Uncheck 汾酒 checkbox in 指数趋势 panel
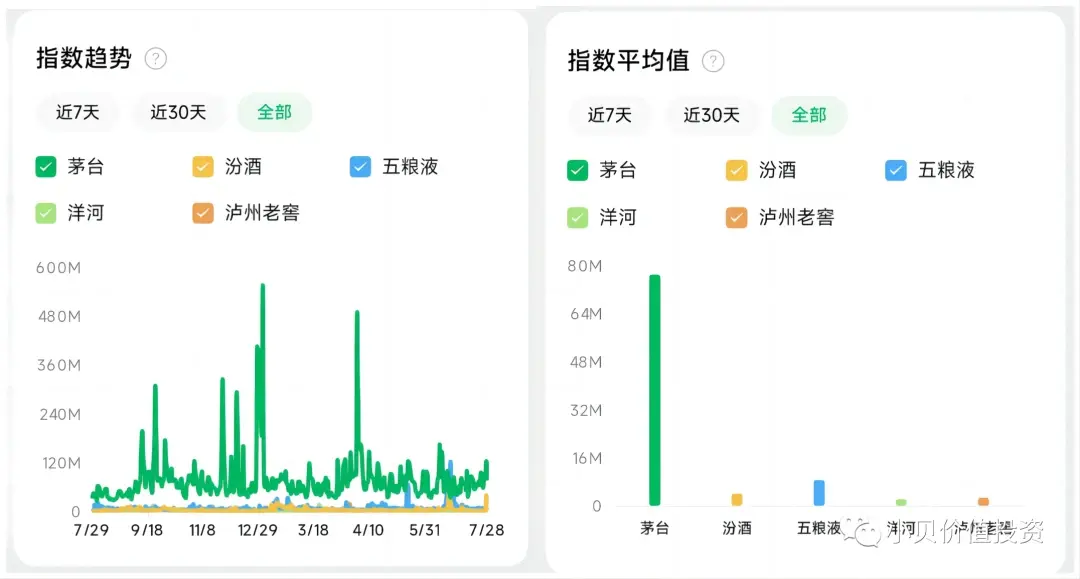 tap(202, 167)
